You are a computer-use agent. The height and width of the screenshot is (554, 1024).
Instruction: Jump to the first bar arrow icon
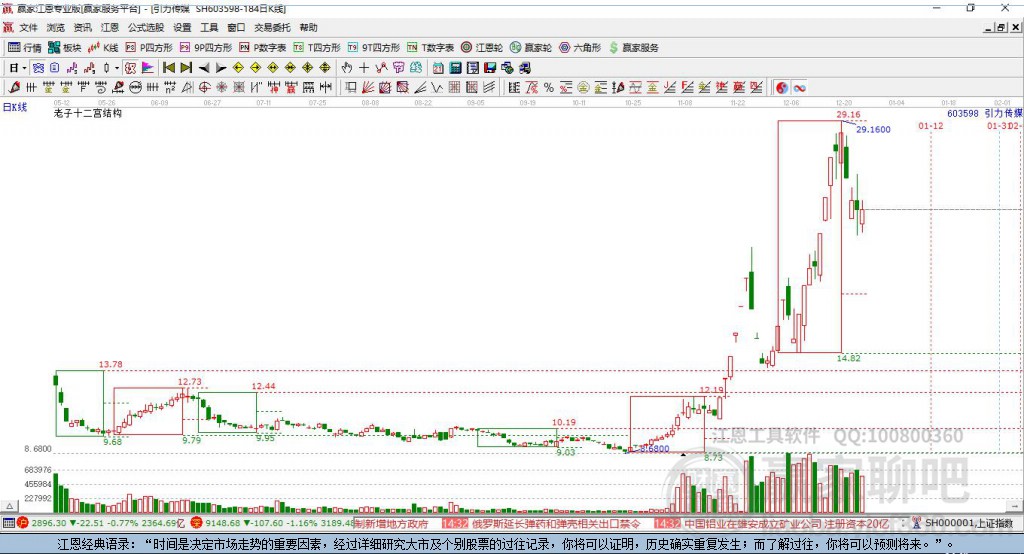(x=169, y=67)
